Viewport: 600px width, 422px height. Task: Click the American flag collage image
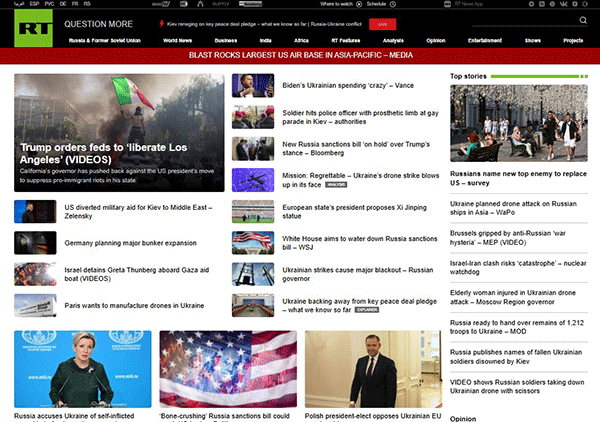click(x=228, y=369)
